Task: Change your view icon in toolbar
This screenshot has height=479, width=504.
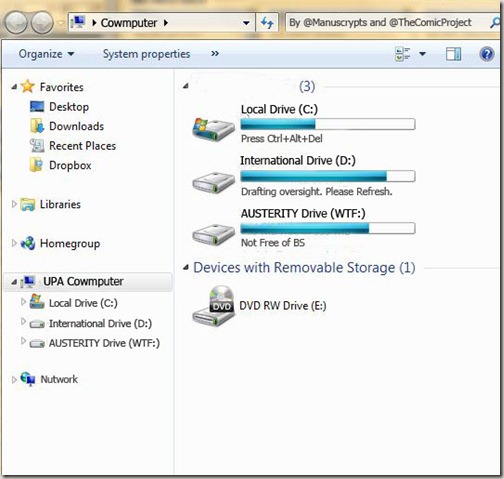Action: (x=402, y=54)
